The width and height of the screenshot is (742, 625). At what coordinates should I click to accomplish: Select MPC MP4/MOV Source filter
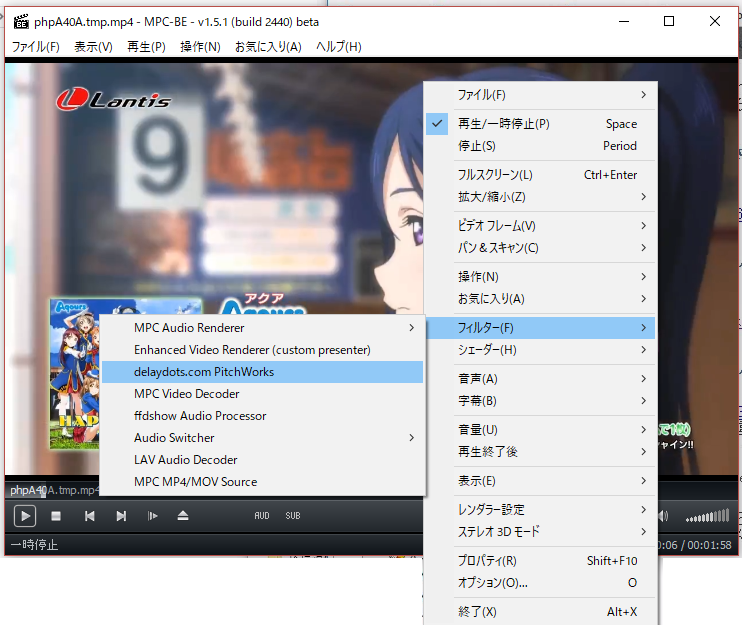tap(263, 482)
